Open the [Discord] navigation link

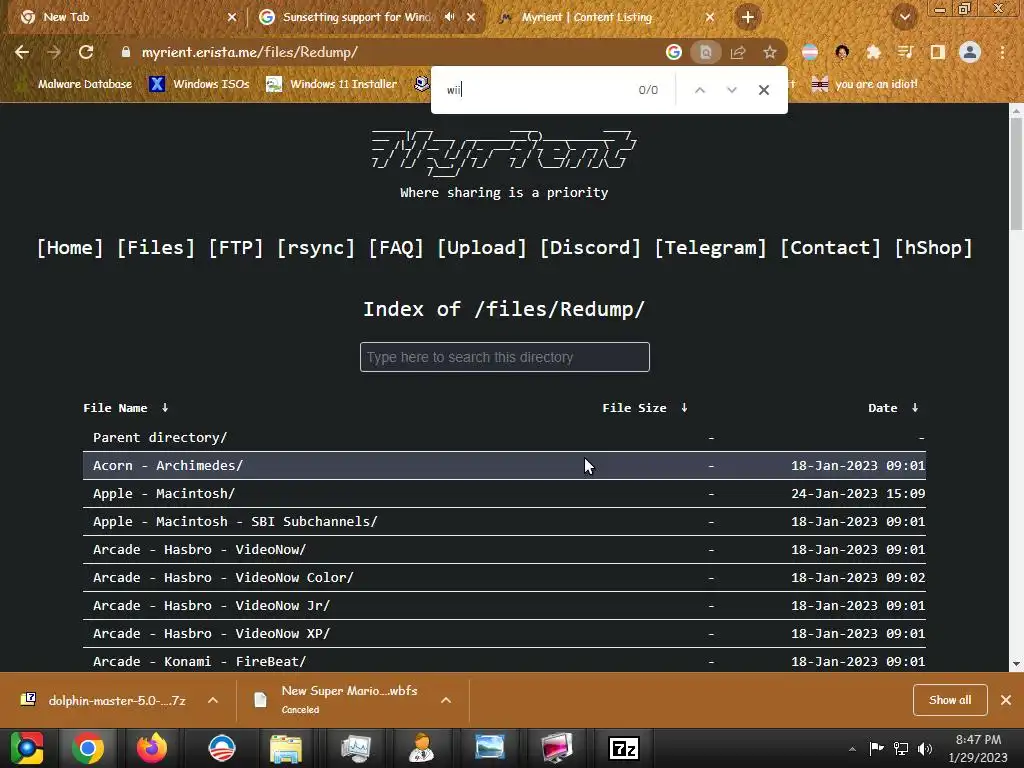pyautogui.click(x=590, y=248)
